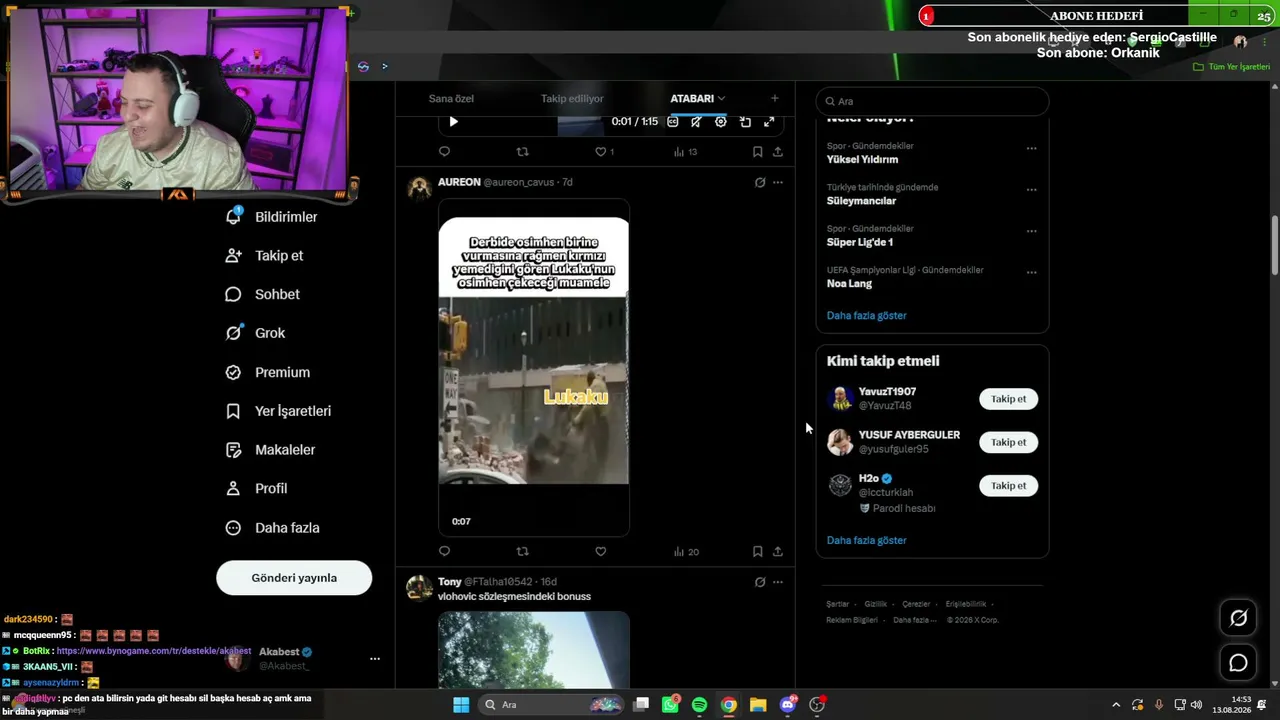The width and height of the screenshot is (1280, 720).
Task: View analytics of post with 20 views
Action: click(686, 551)
